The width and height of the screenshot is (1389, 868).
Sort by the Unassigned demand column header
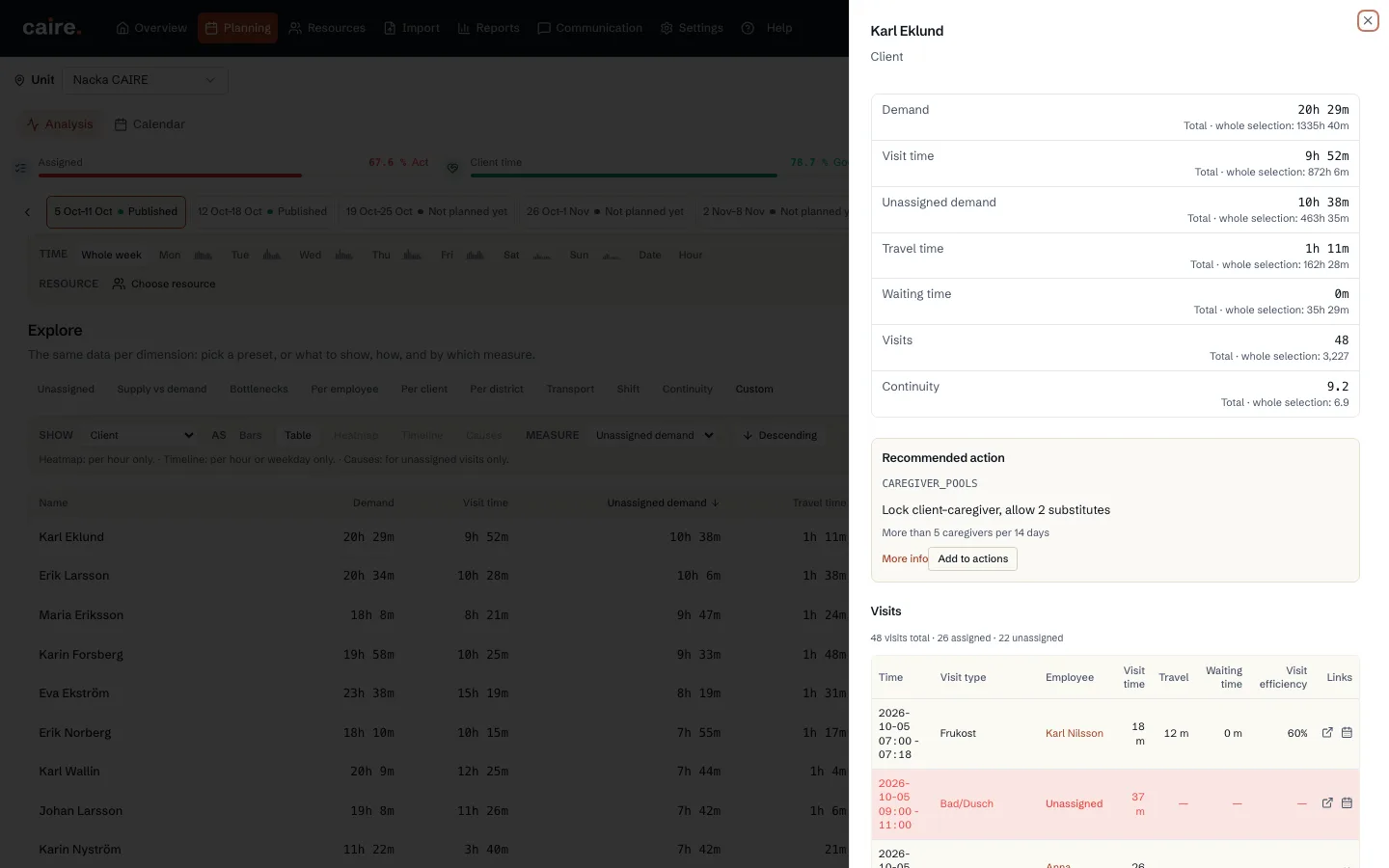[x=663, y=502]
